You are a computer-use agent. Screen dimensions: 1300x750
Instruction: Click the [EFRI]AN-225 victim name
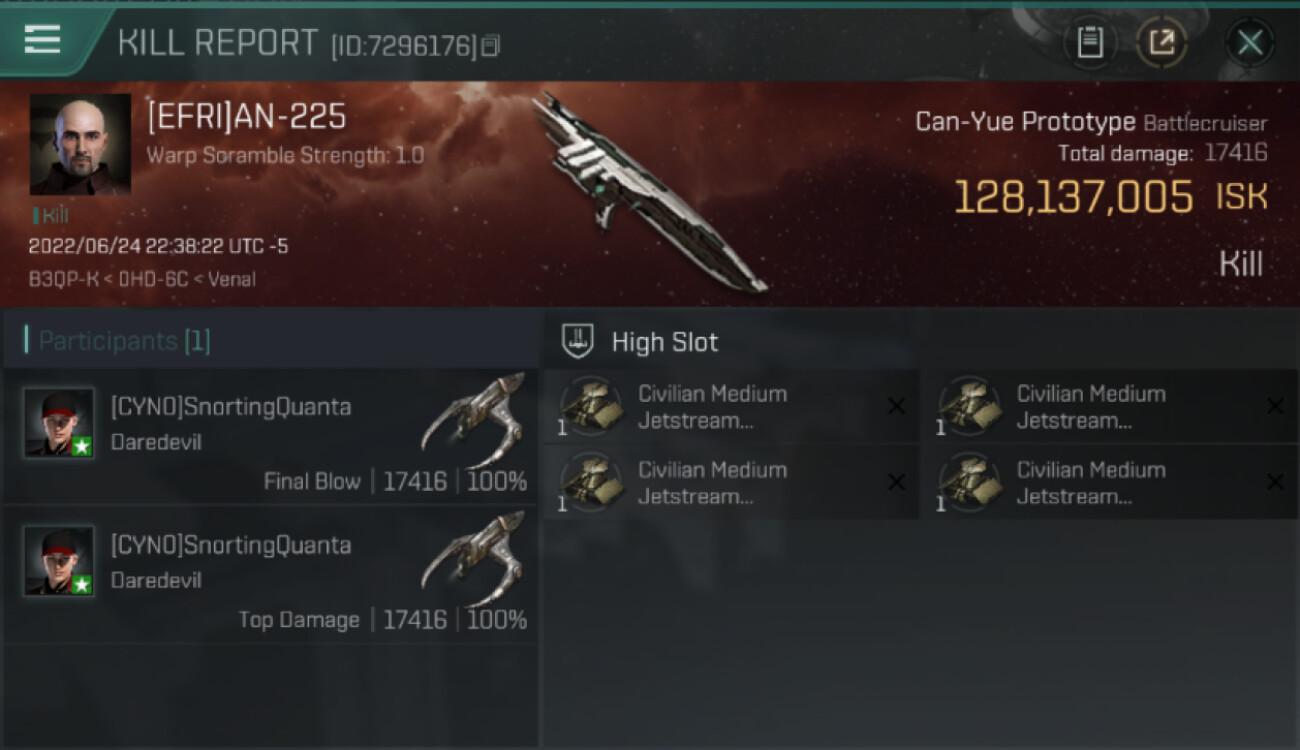[x=247, y=117]
